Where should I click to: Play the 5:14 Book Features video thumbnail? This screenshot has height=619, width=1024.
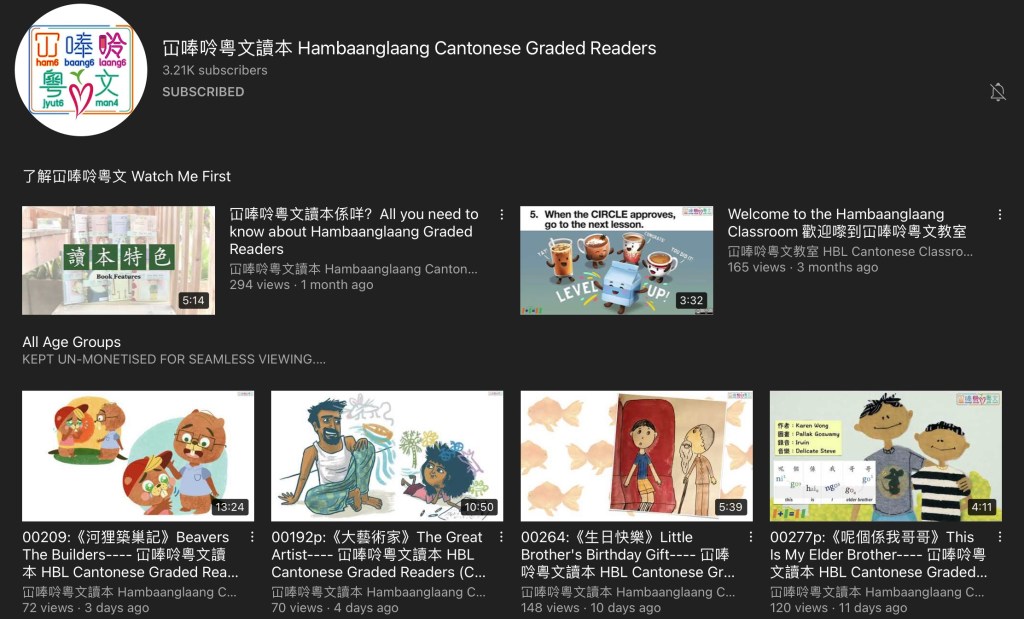(118, 261)
